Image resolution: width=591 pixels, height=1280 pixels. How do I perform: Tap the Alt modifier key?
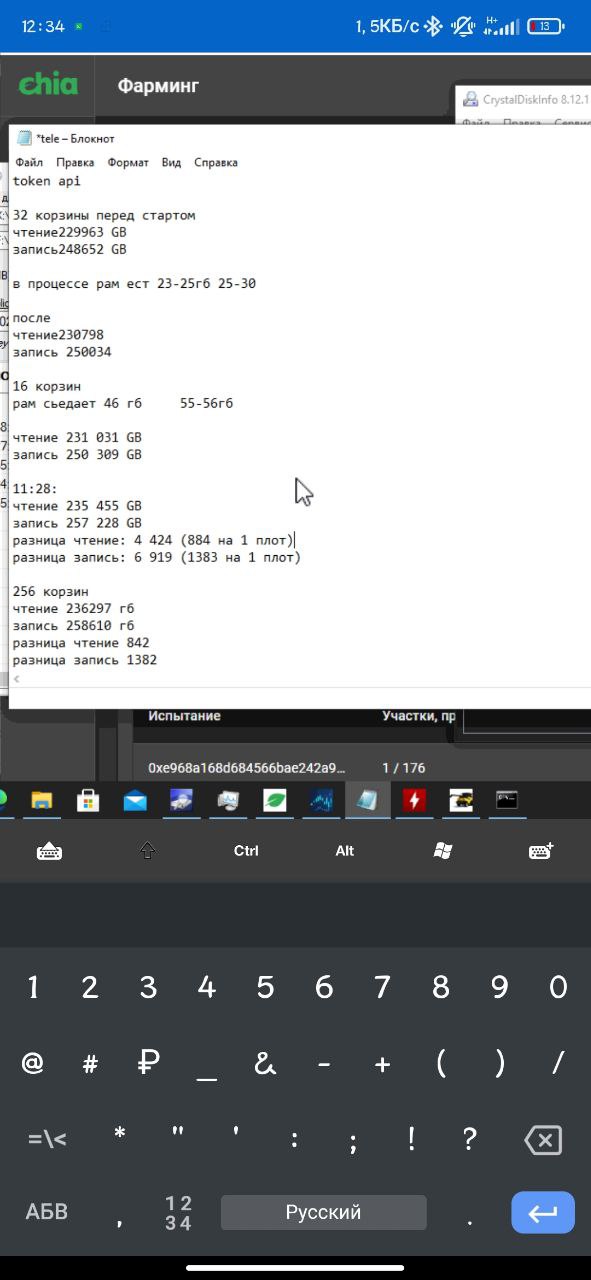click(345, 851)
